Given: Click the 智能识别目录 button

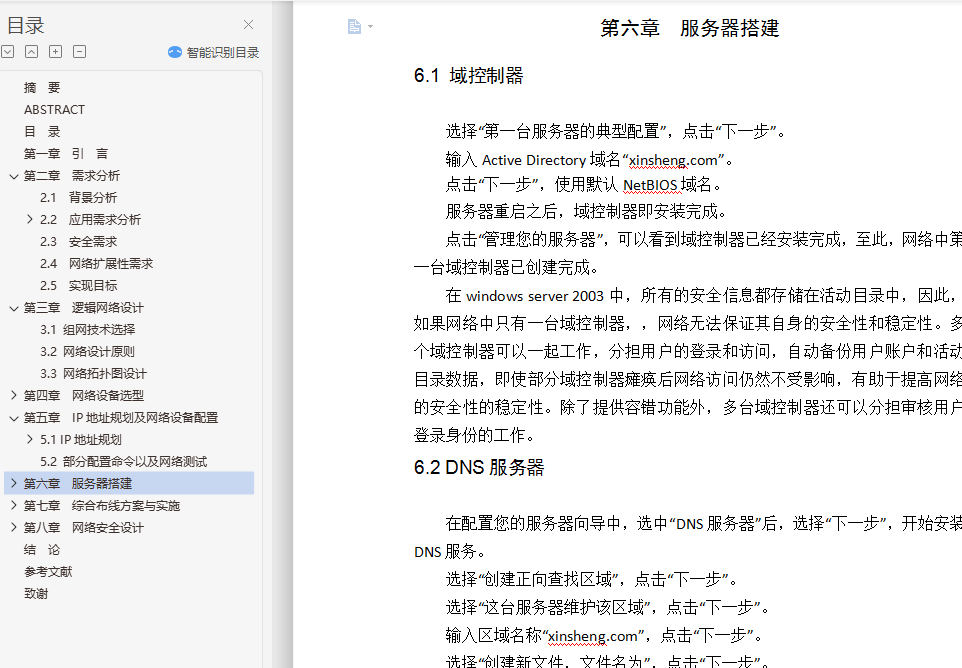Looking at the screenshot, I should 214,52.
